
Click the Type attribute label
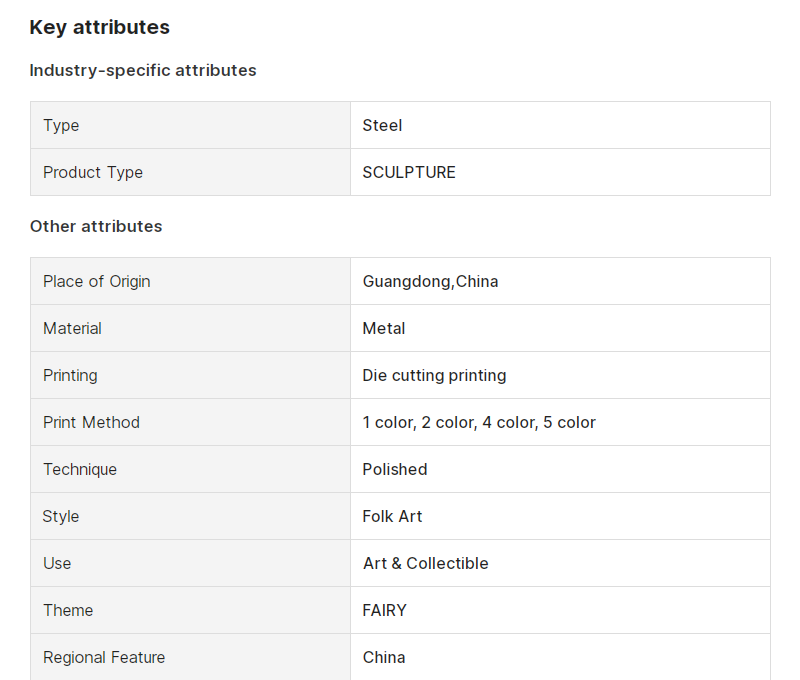click(61, 125)
